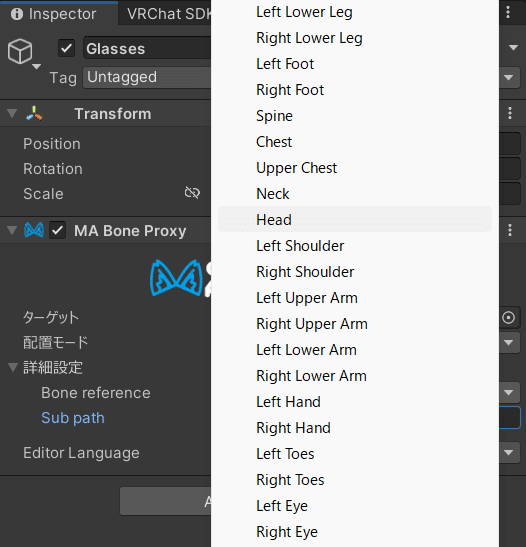
Task: Pick Left Upper Arm bone
Action: tap(355, 298)
